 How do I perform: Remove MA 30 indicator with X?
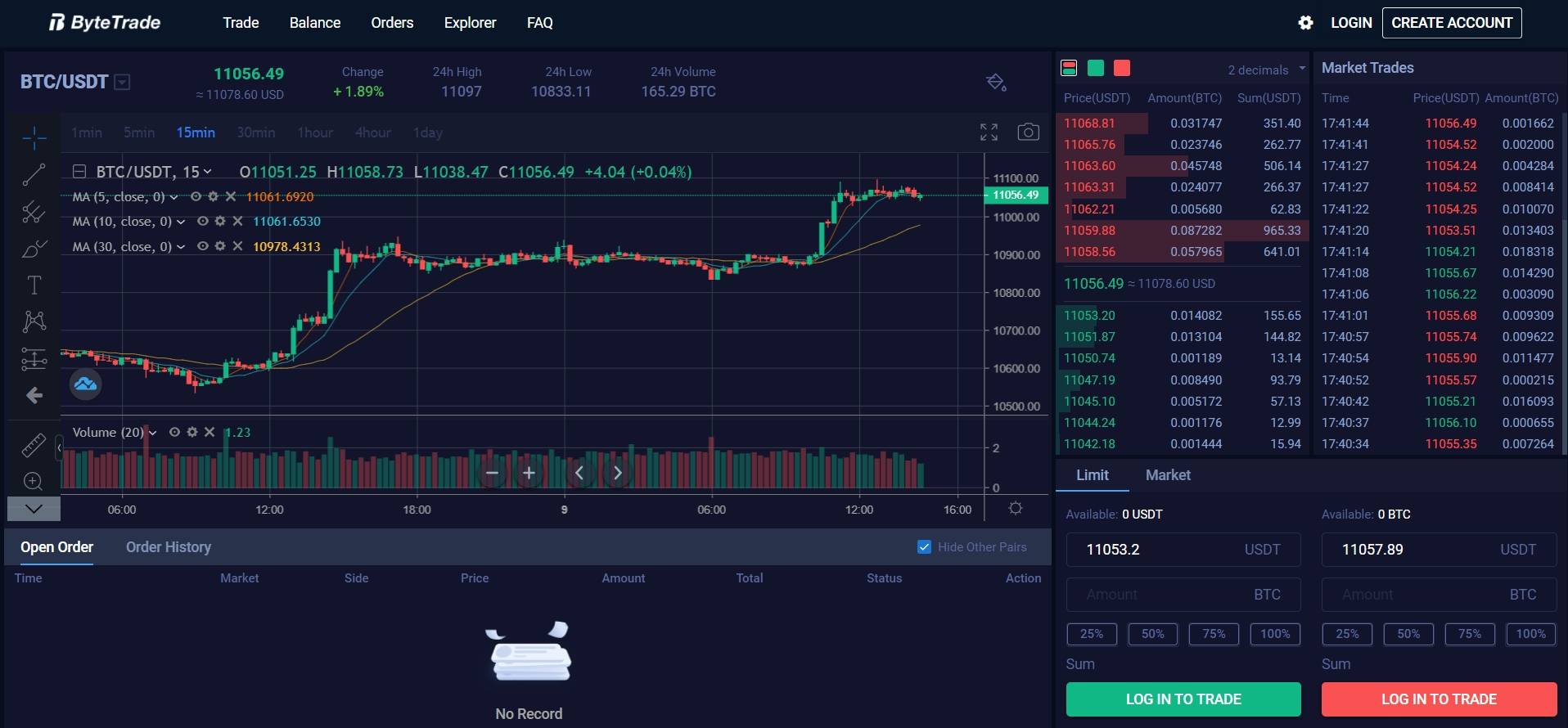click(237, 246)
